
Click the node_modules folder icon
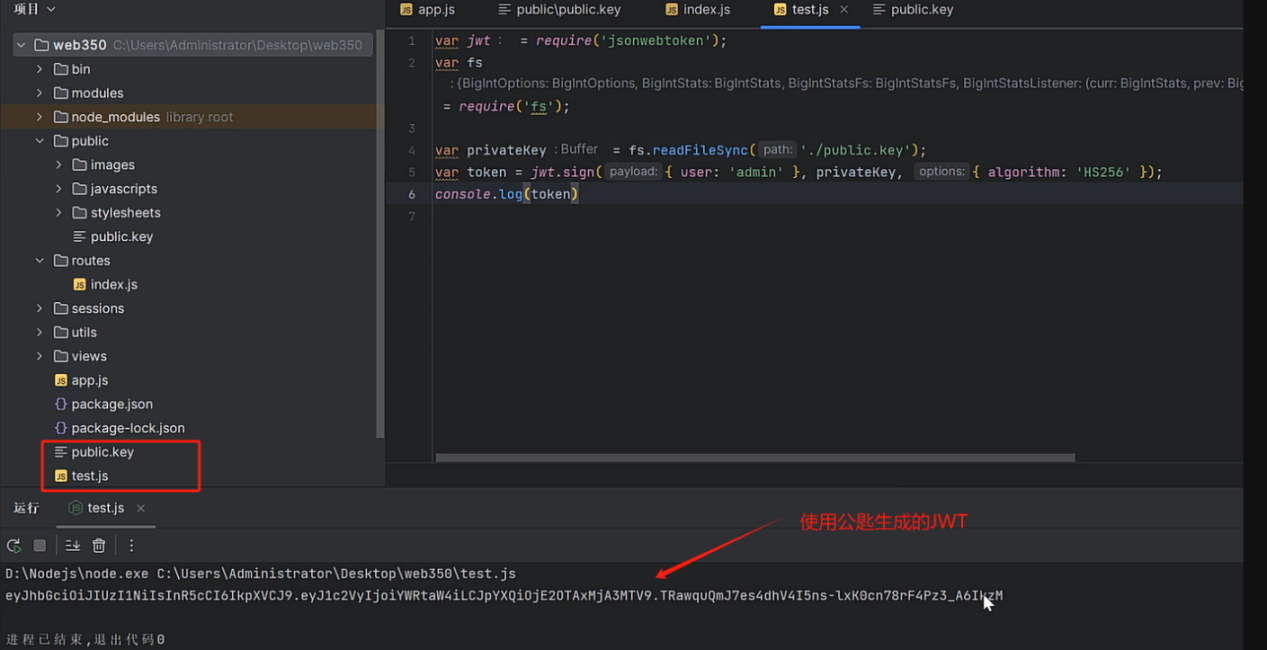pos(61,117)
